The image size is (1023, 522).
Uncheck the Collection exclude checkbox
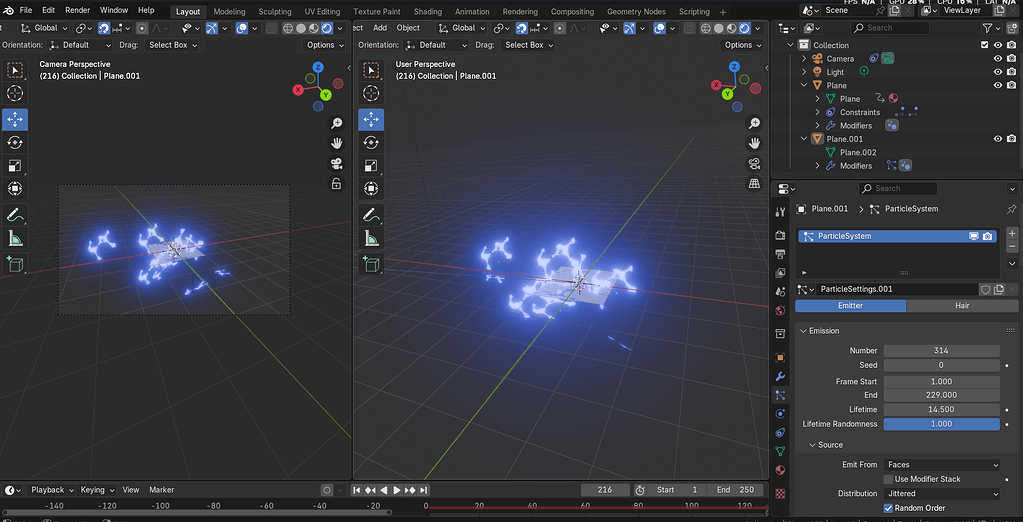click(985, 45)
